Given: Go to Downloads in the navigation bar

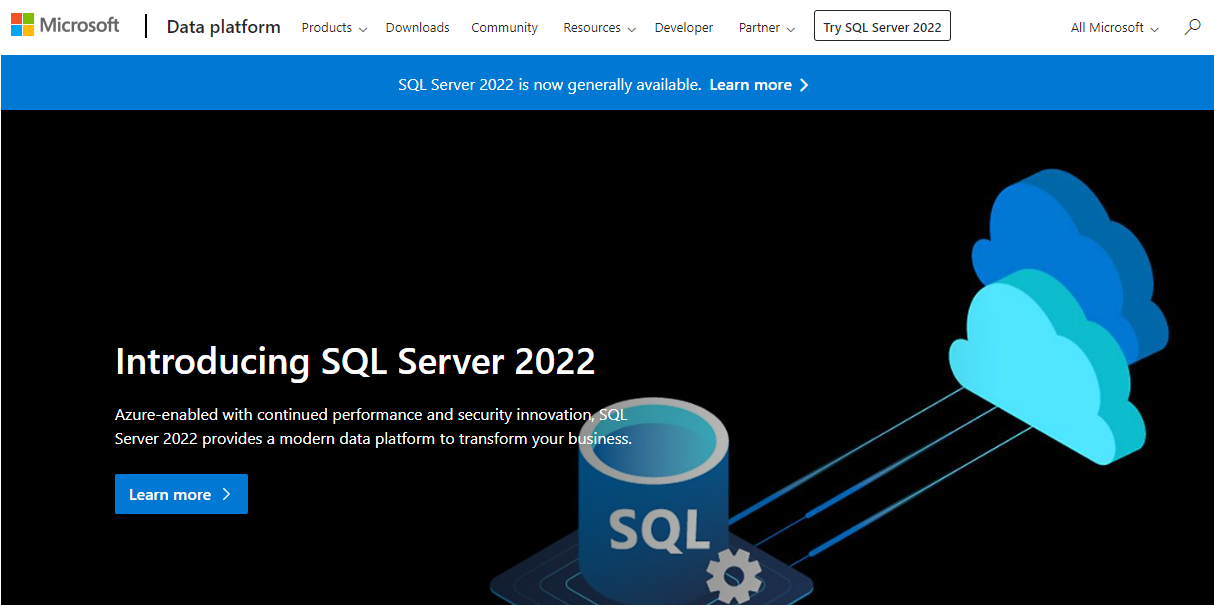Looking at the screenshot, I should pos(417,28).
